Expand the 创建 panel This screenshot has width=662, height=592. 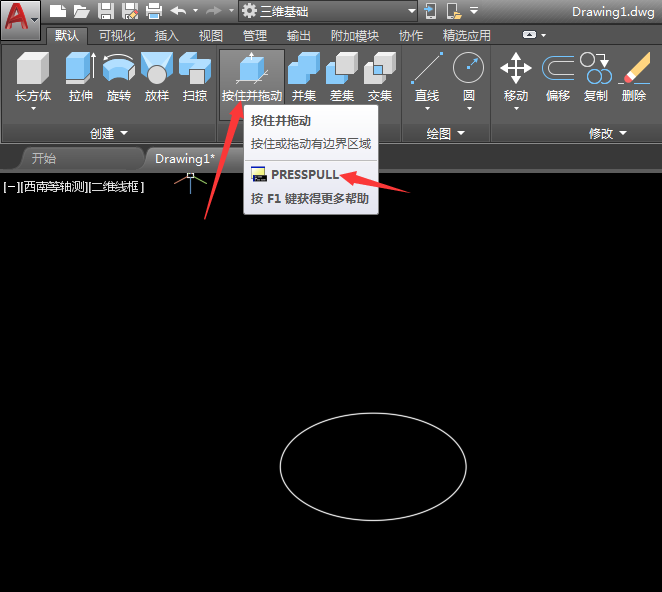click(109, 133)
